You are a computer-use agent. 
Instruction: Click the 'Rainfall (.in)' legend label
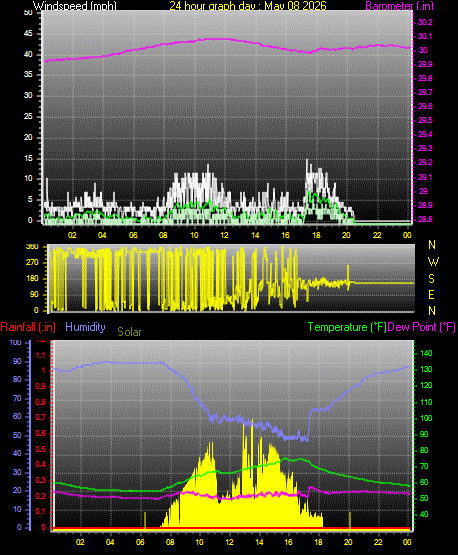coord(28,327)
